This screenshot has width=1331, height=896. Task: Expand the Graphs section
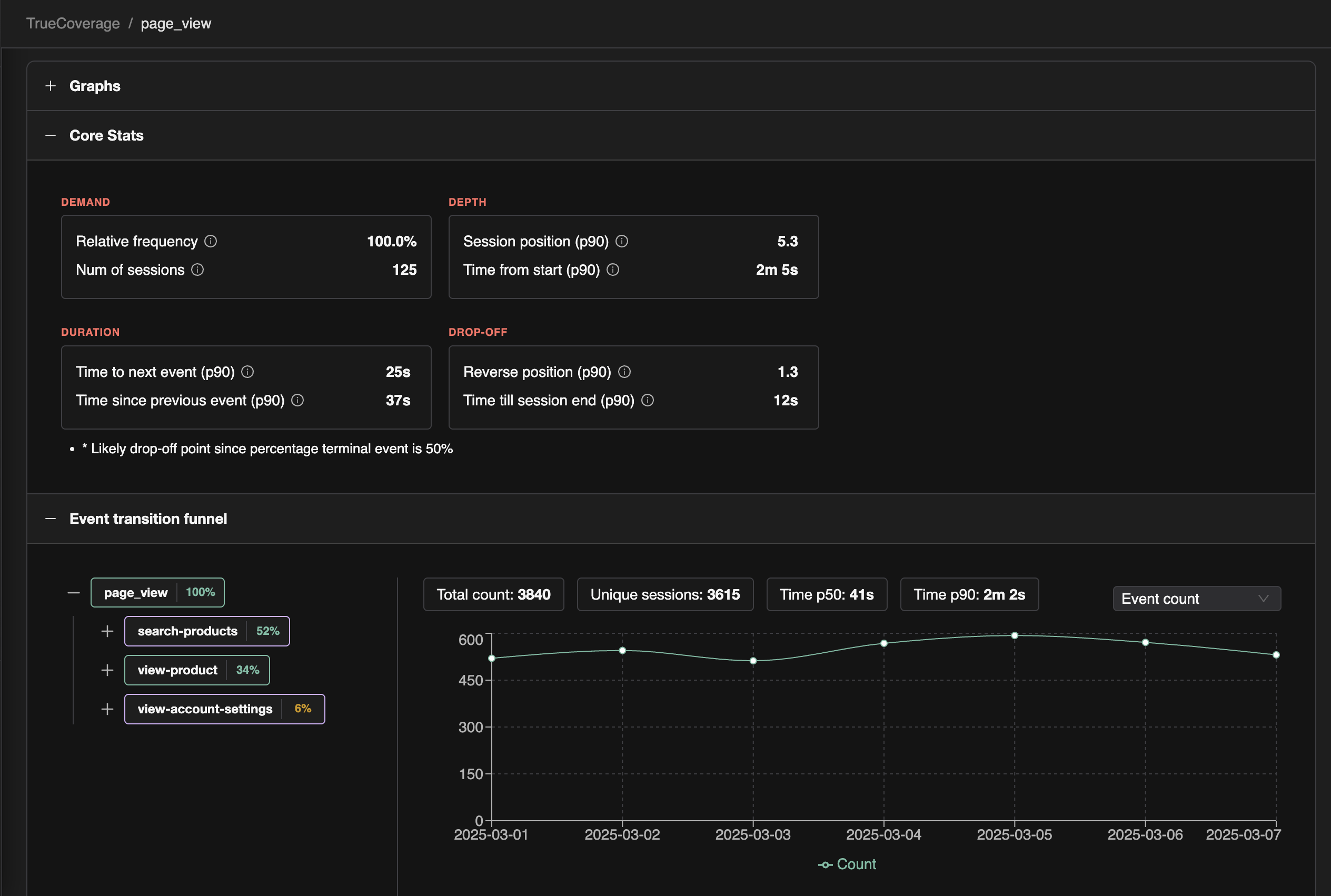click(51, 86)
